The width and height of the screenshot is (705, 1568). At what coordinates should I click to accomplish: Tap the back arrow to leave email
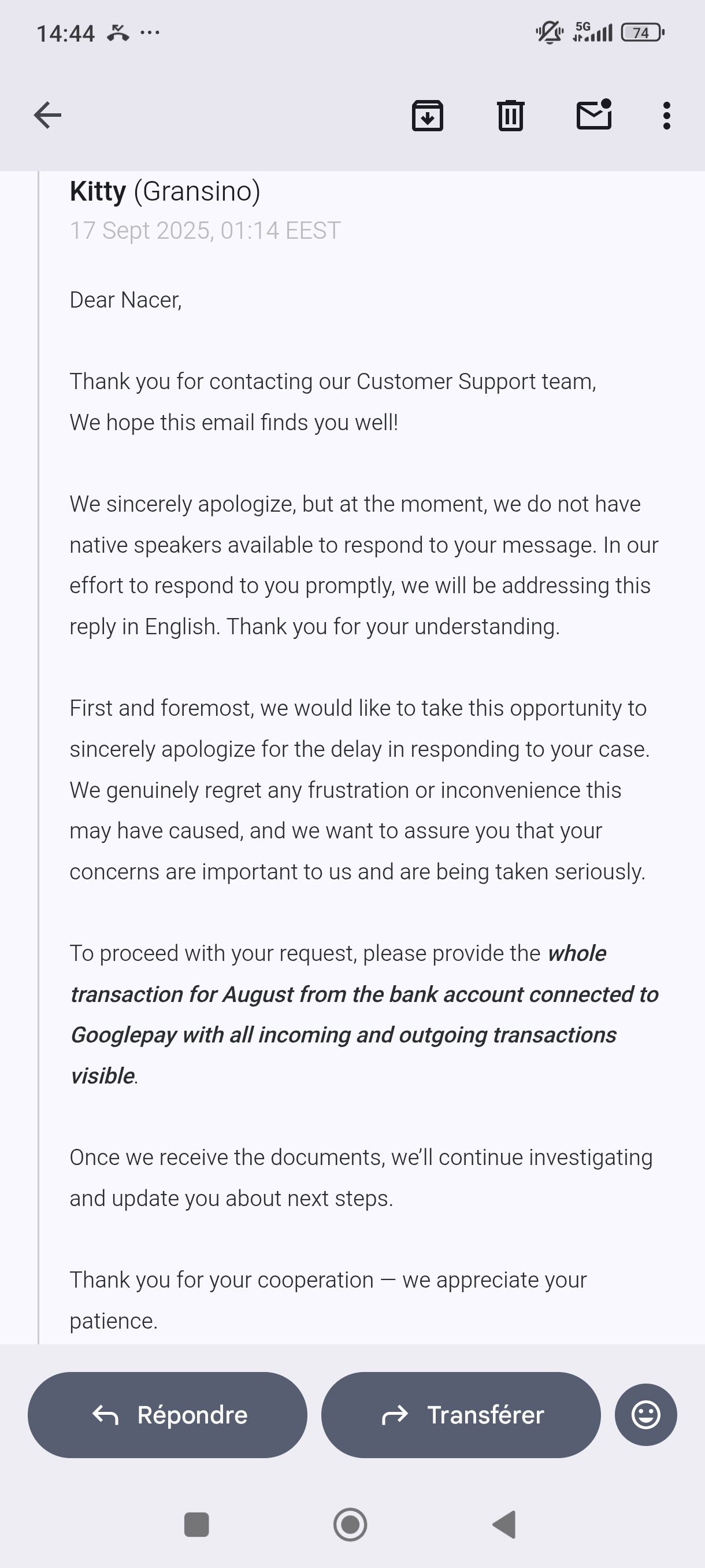pyautogui.click(x=47, y=115)
